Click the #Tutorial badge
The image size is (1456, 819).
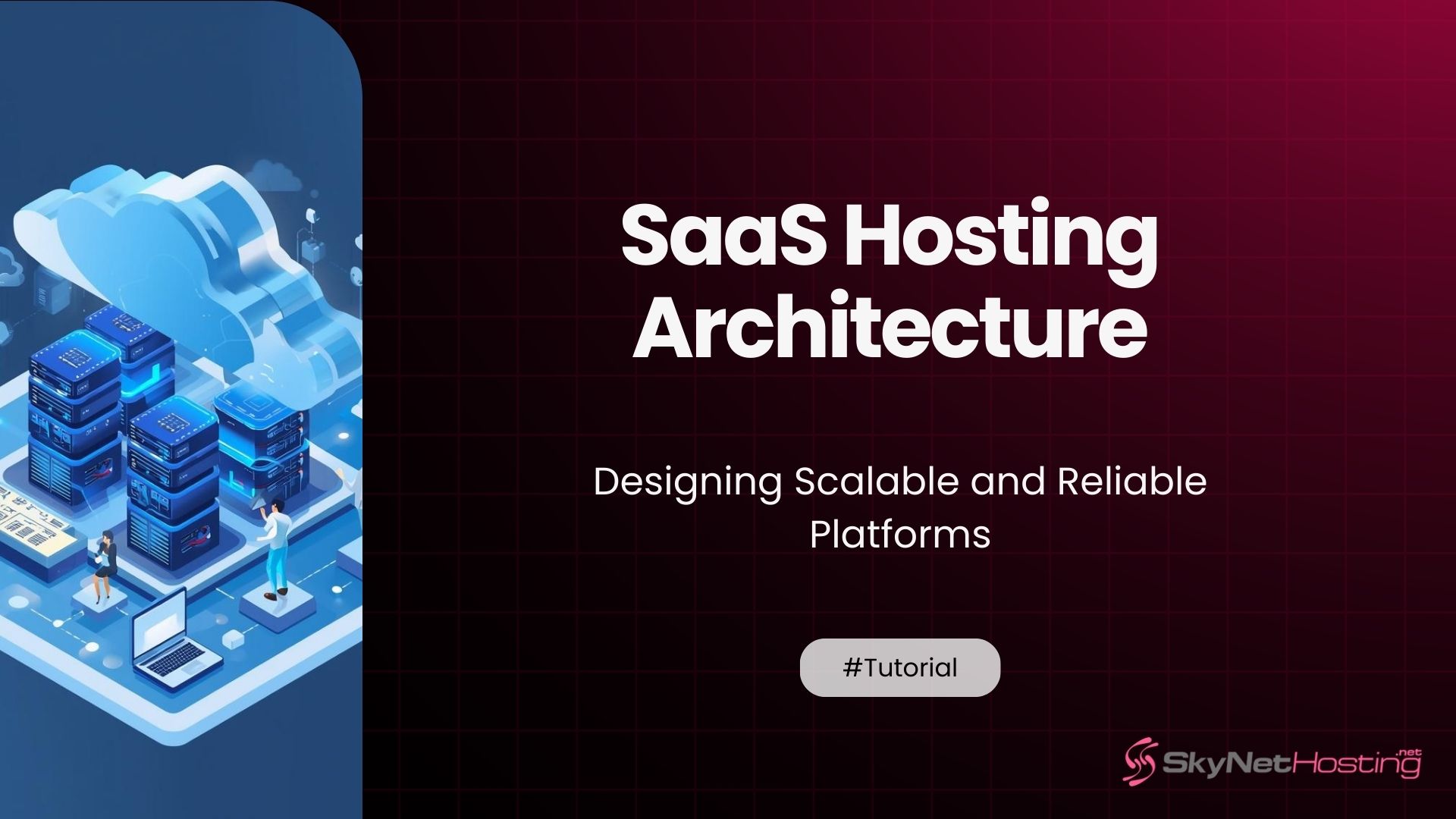[x=899, y=666]
